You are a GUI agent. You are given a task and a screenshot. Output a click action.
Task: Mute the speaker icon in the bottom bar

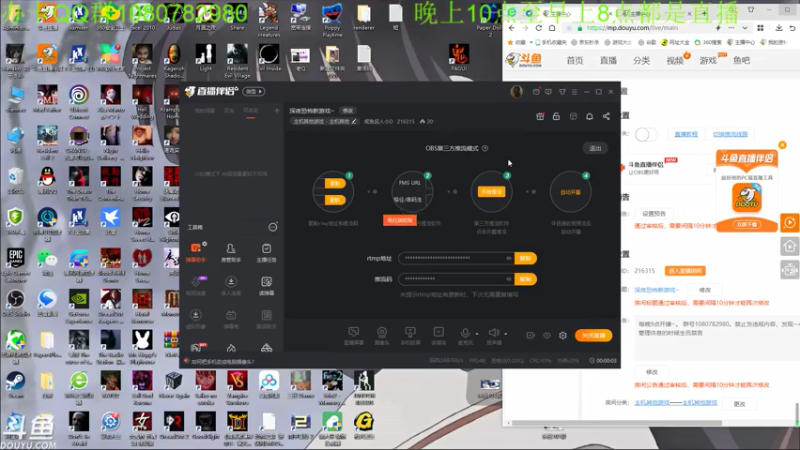[494, 333]
